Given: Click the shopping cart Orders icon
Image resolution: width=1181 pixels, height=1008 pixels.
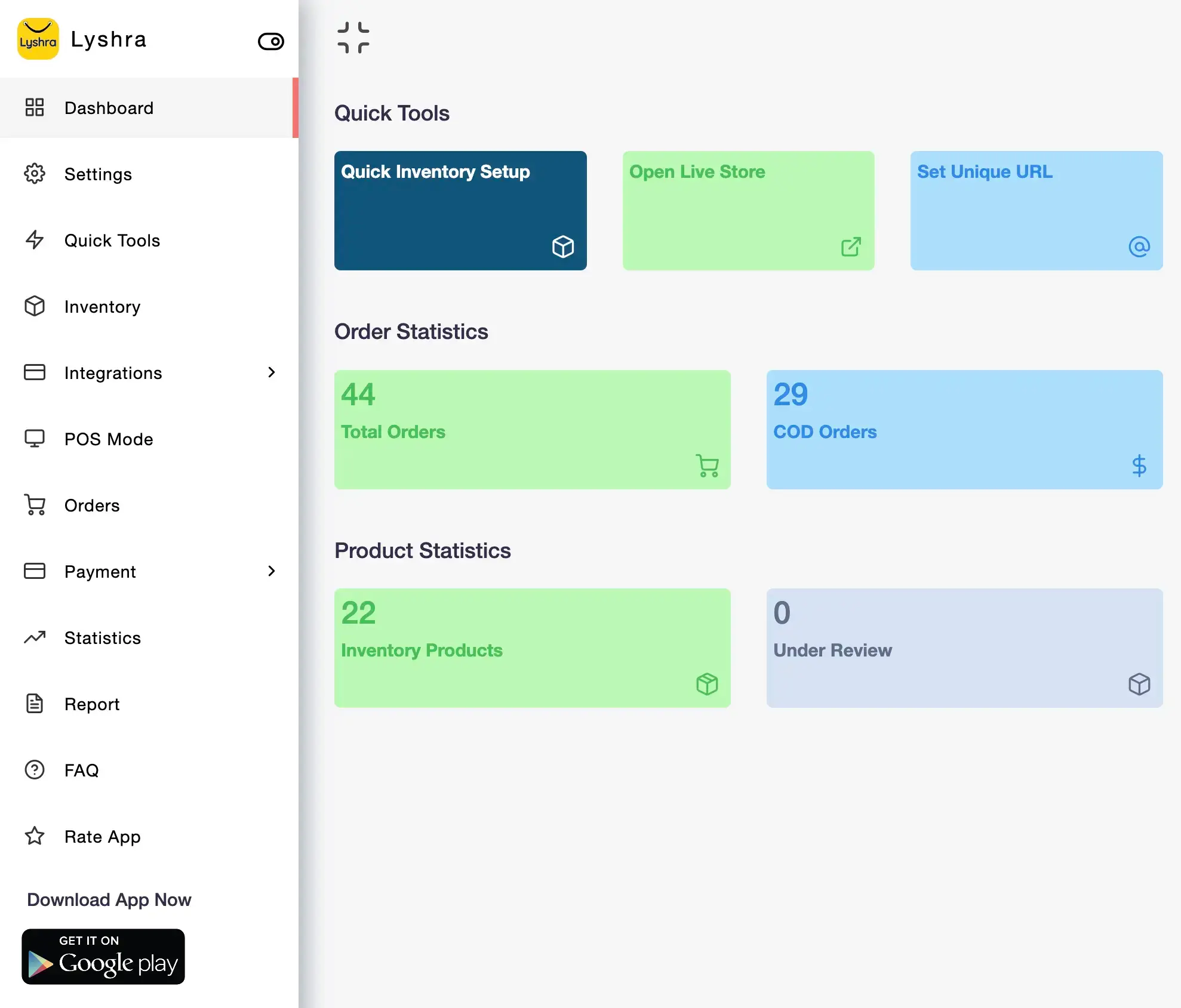Looking at the screenshot, I should [x=35, y=504].
